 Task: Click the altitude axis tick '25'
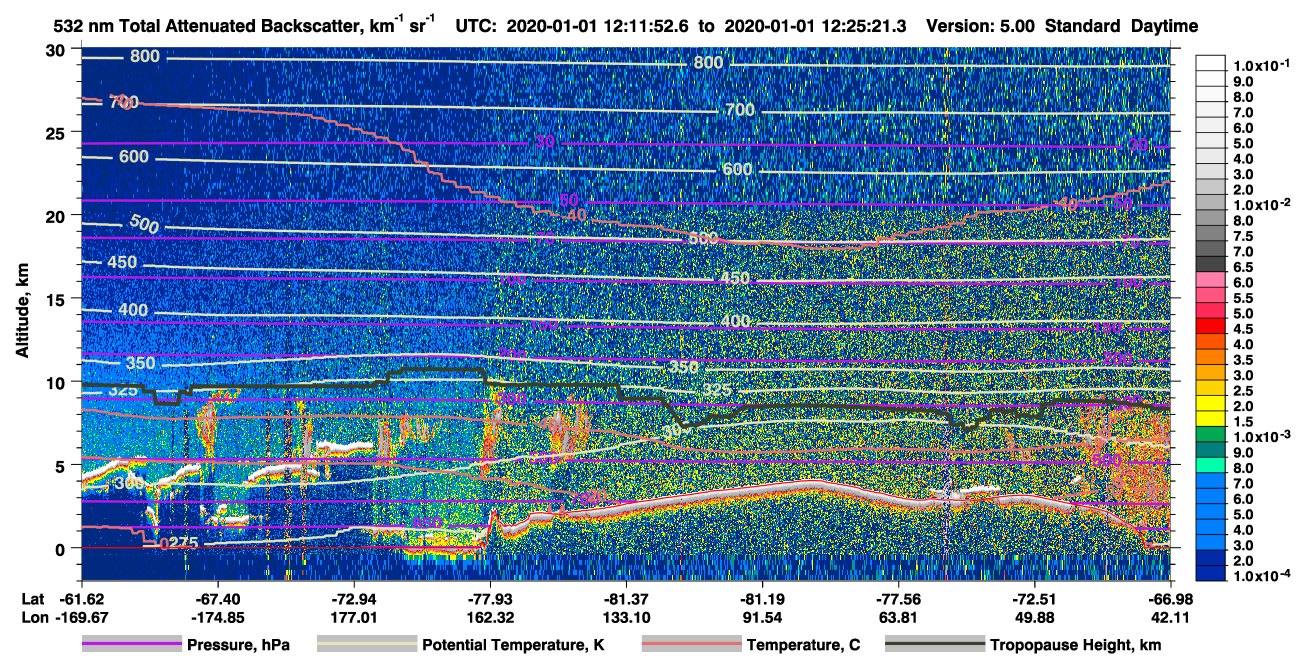pos(57,133)
